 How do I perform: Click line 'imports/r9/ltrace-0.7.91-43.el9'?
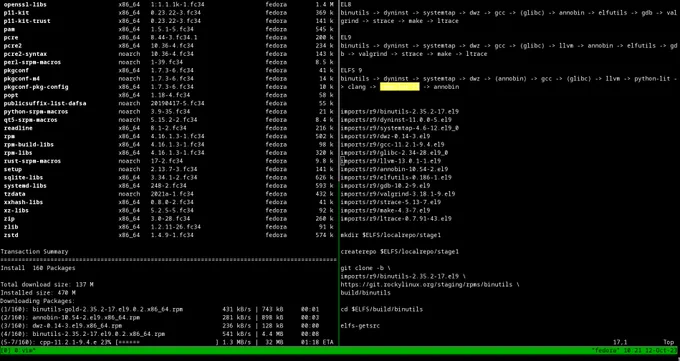[x=396, y=219]
